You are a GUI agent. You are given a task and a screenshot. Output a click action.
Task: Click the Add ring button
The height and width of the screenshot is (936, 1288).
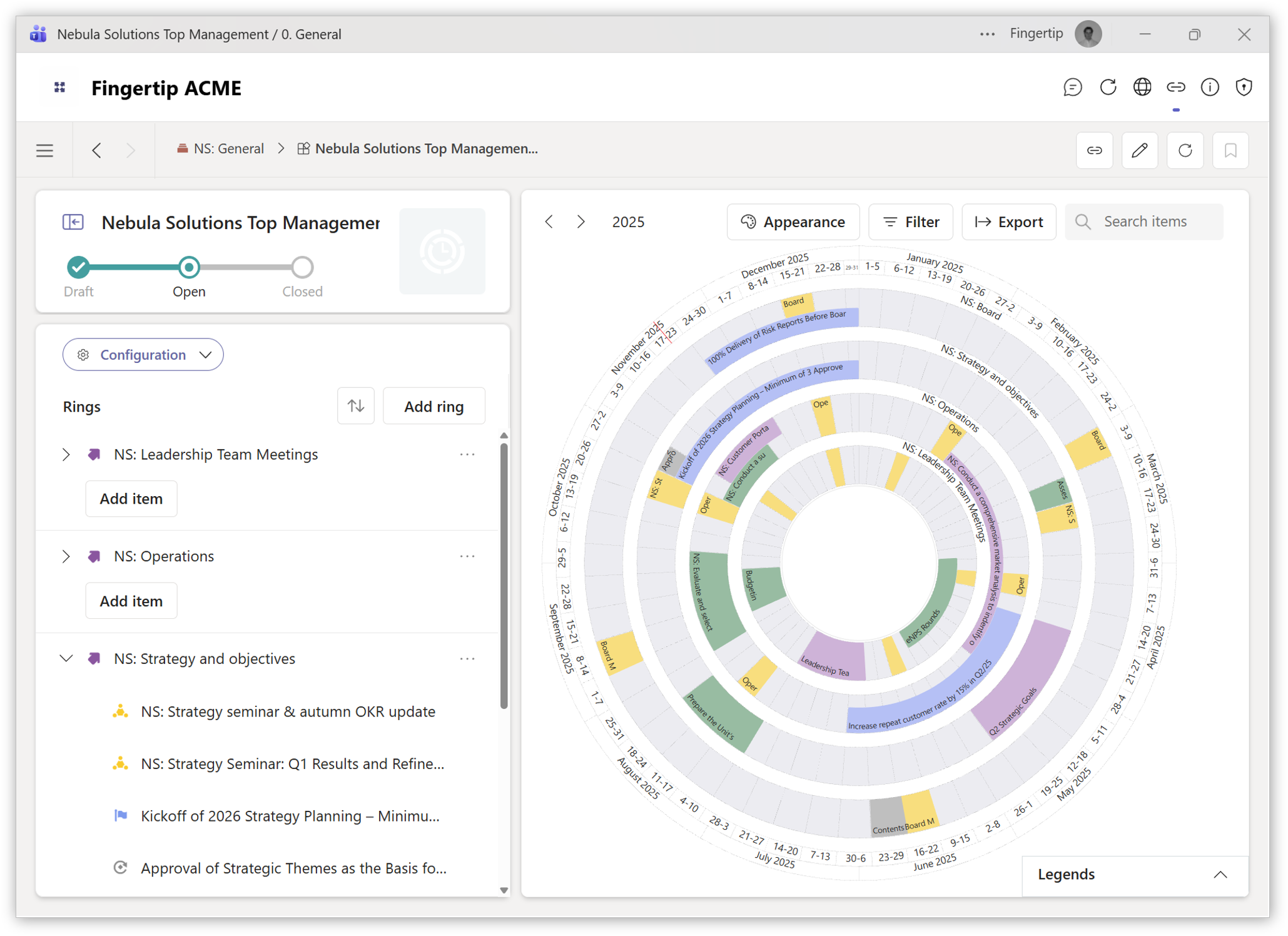click(434, 406)
